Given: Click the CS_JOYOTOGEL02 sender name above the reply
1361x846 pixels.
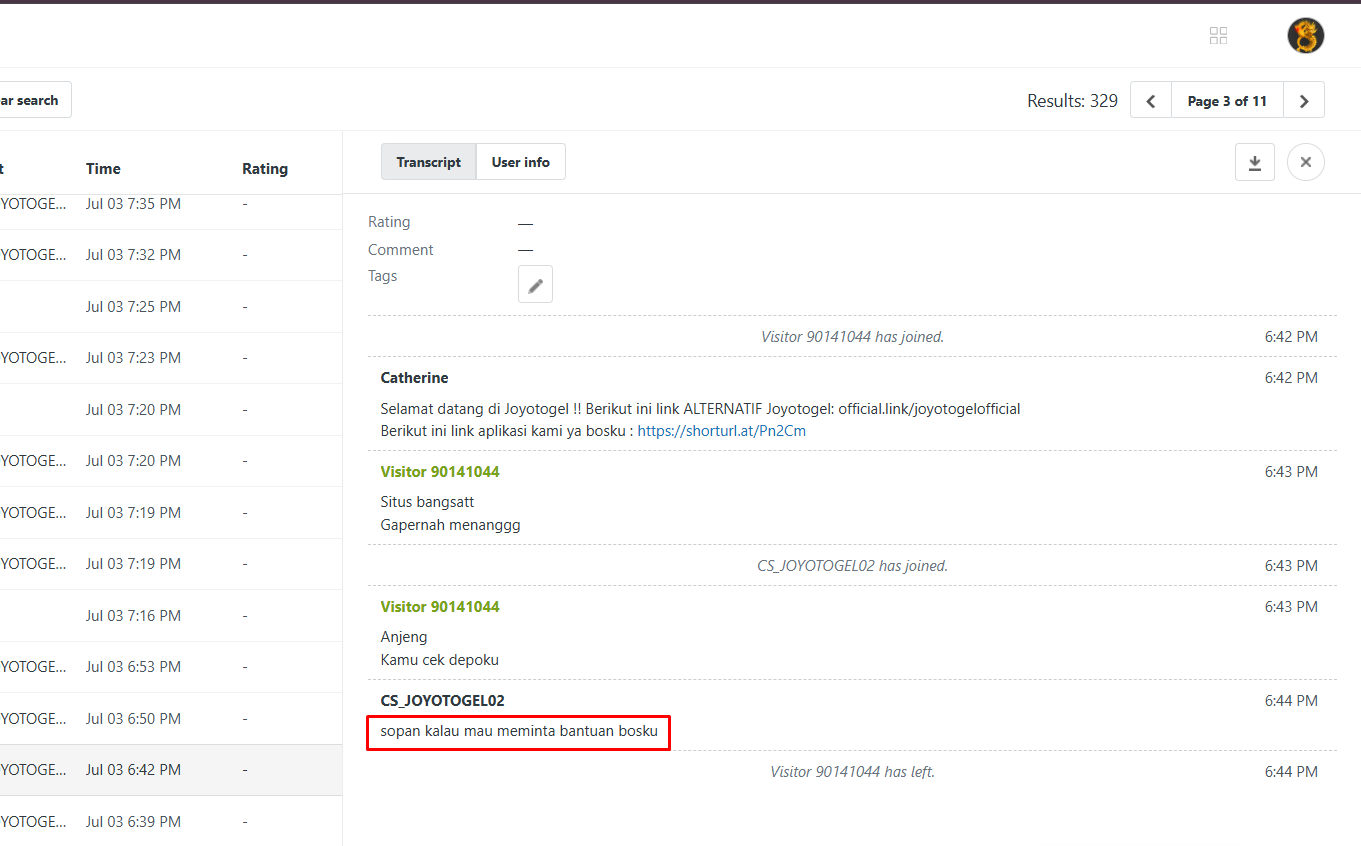Looking at the screenshot, I should click(x=443, y=701).
